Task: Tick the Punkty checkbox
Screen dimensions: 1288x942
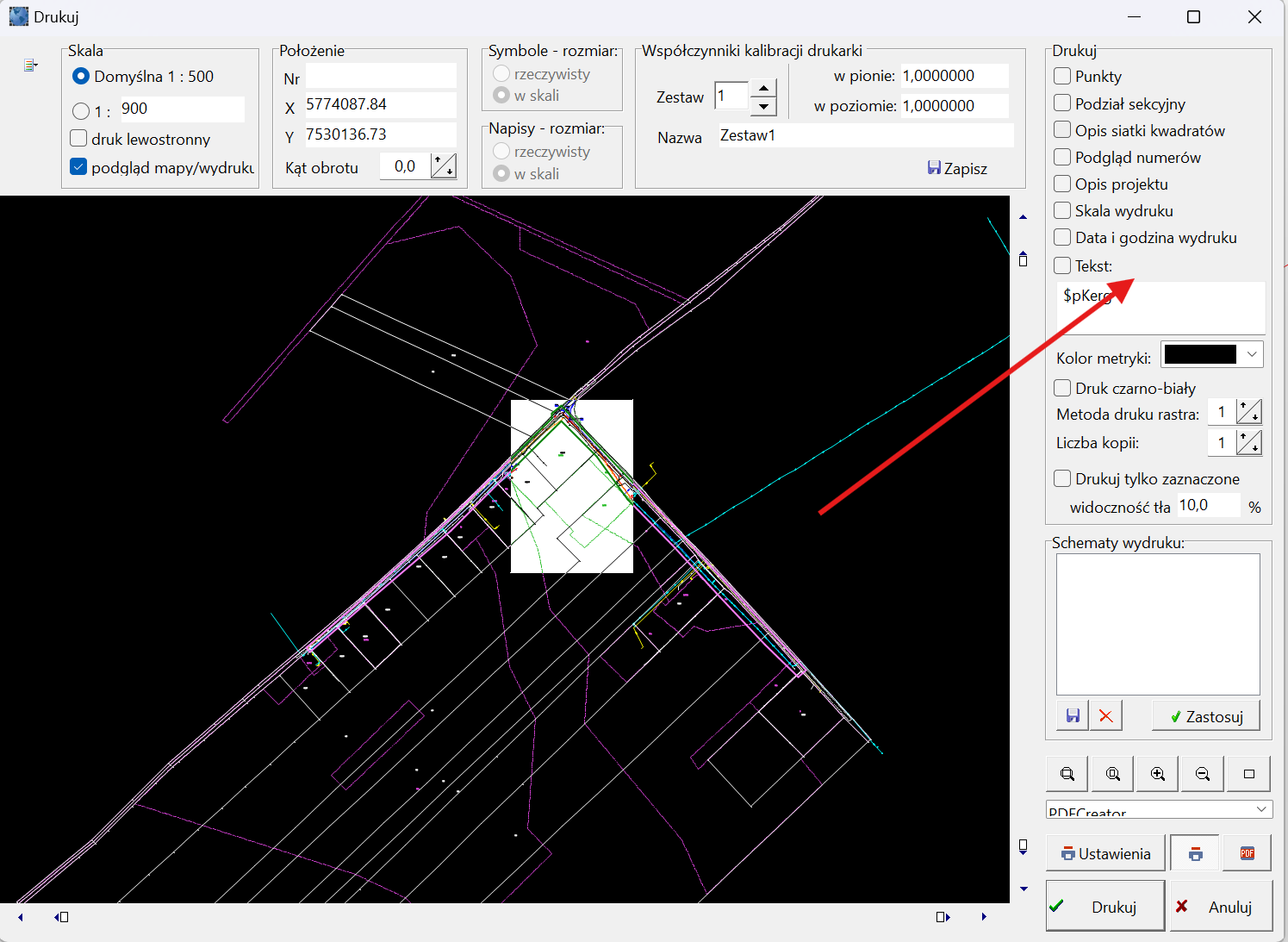Action: 1062,76
